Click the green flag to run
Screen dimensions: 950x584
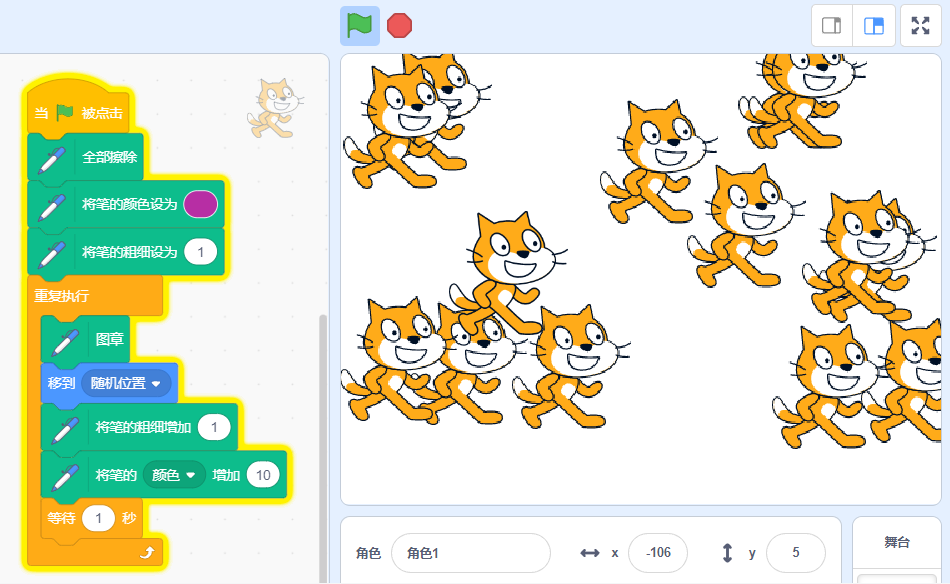tap(359, 26)
